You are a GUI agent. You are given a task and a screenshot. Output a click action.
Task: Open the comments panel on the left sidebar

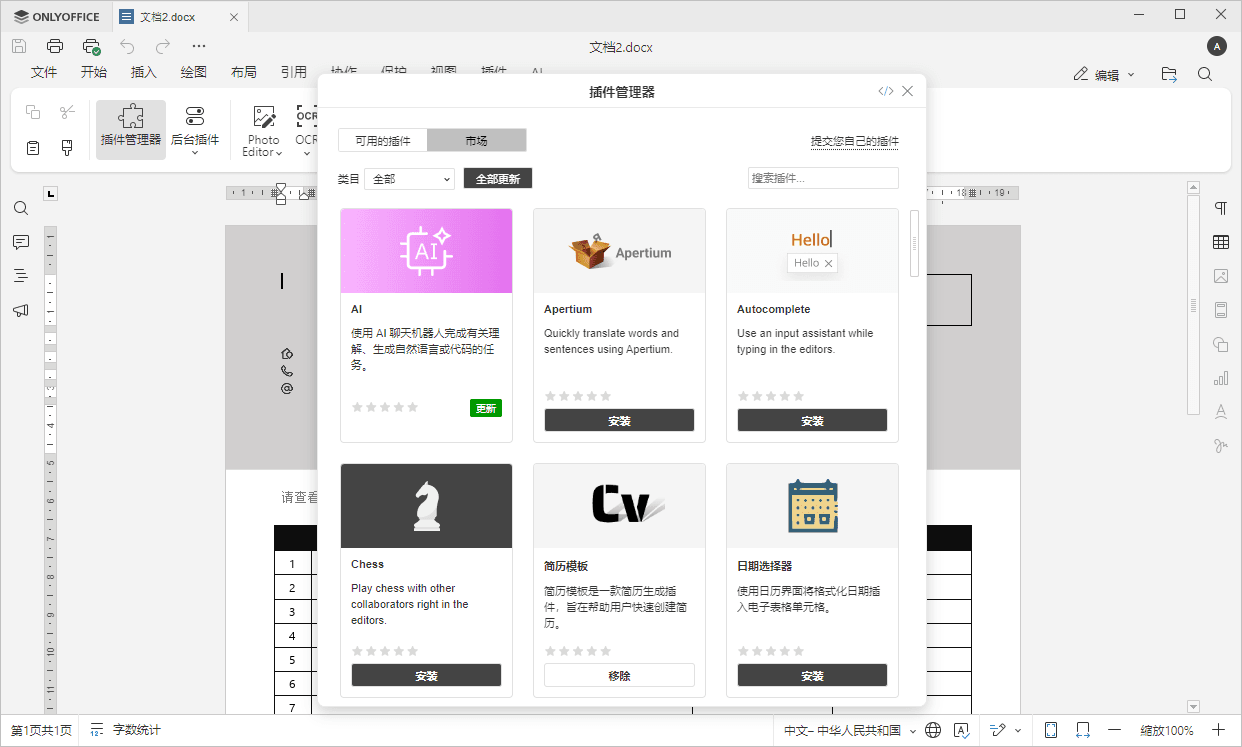click(x=21, y=242)
